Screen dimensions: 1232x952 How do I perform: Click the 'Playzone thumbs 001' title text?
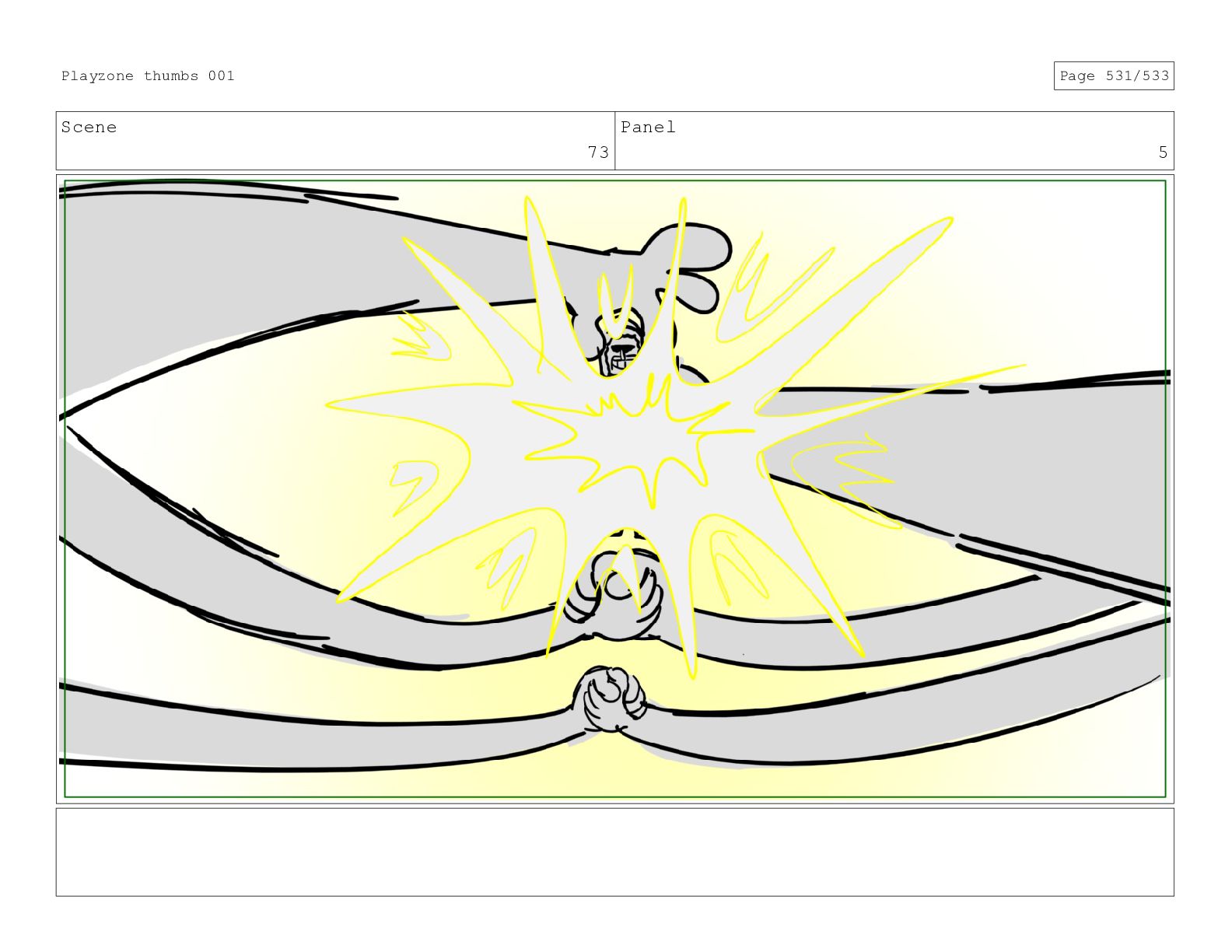(x=148, y=75)
